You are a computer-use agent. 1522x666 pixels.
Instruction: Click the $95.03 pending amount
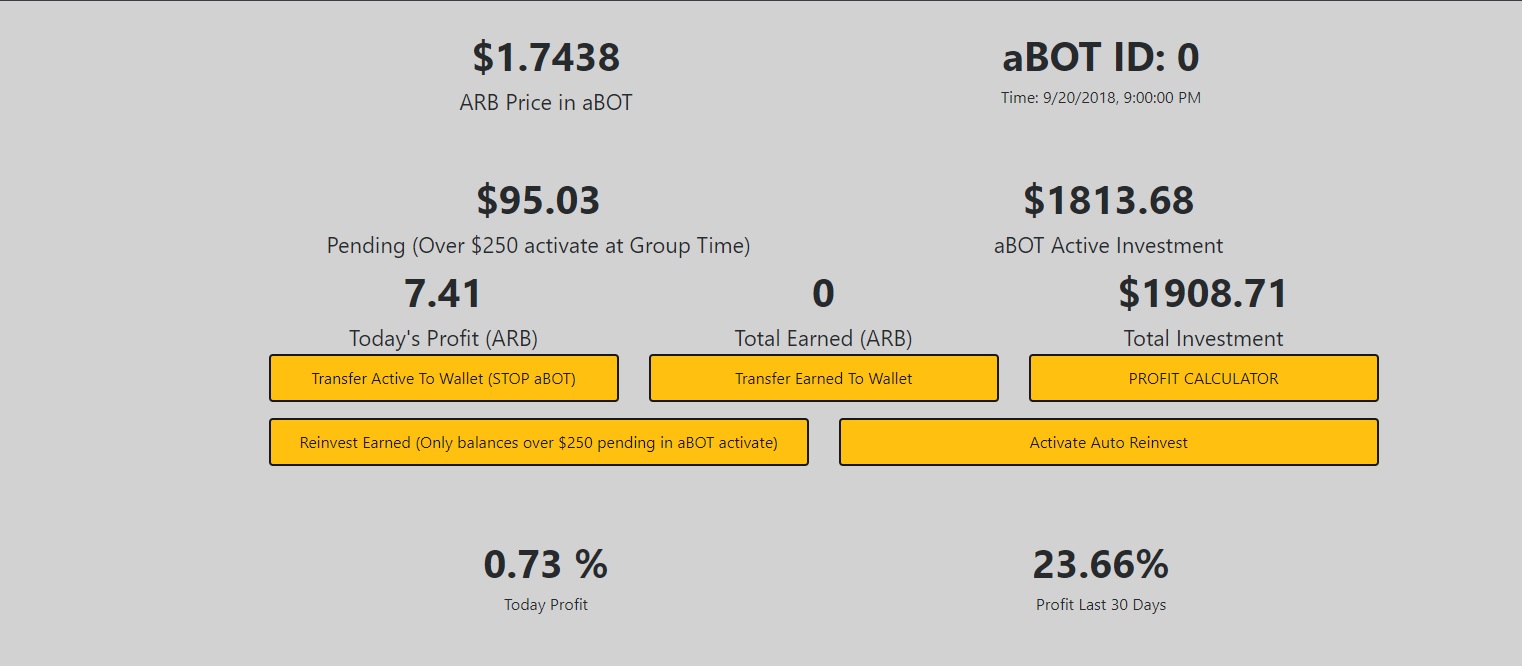[538, 201]
